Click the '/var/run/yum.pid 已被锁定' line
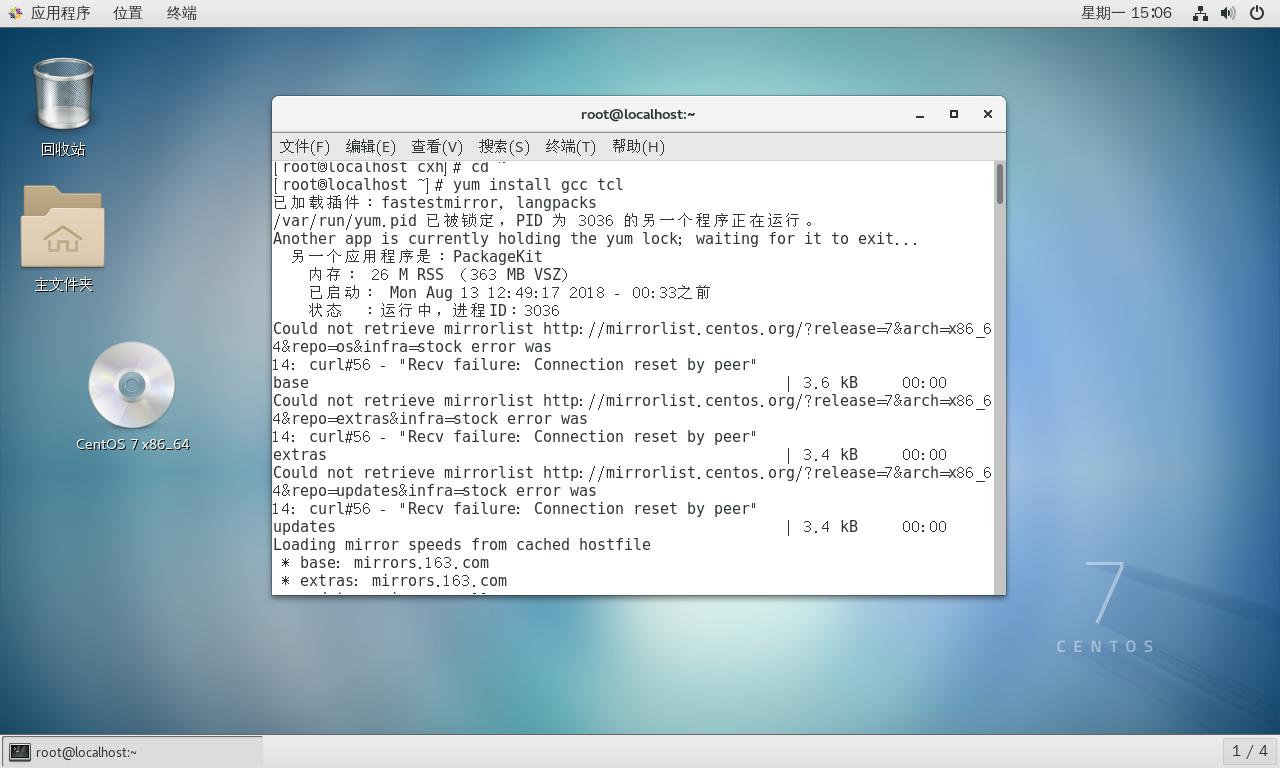The height and width of the screenshot is (768, 1280). (544, 221)
